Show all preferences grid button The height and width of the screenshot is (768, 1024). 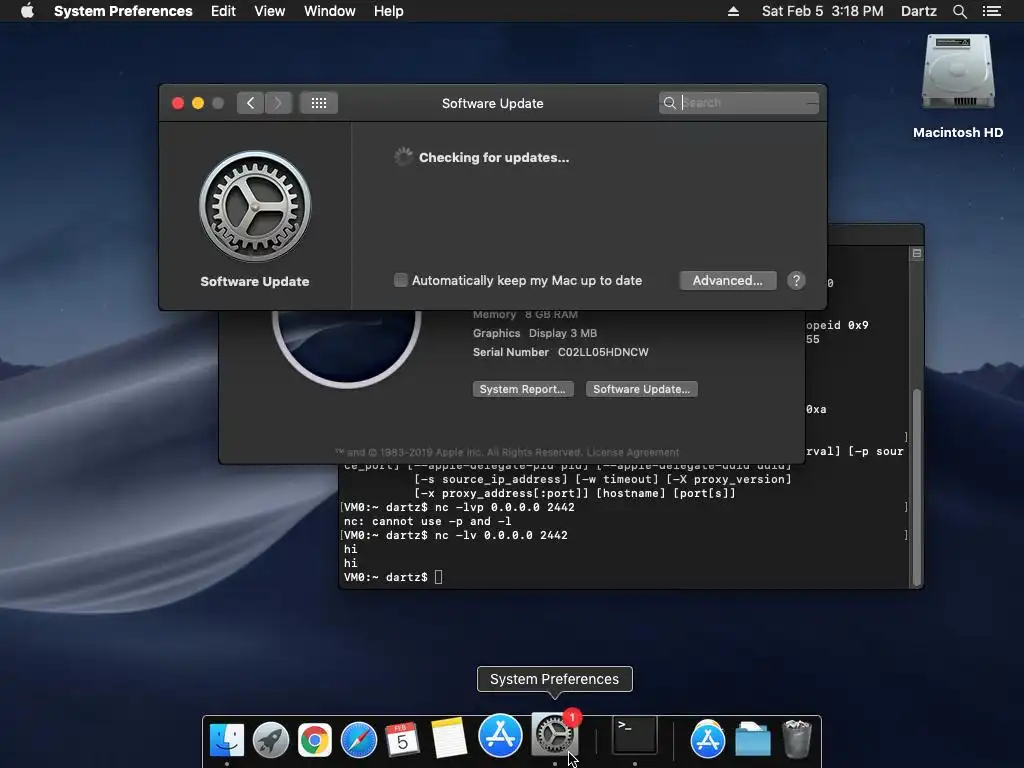(x=319, y=103)
